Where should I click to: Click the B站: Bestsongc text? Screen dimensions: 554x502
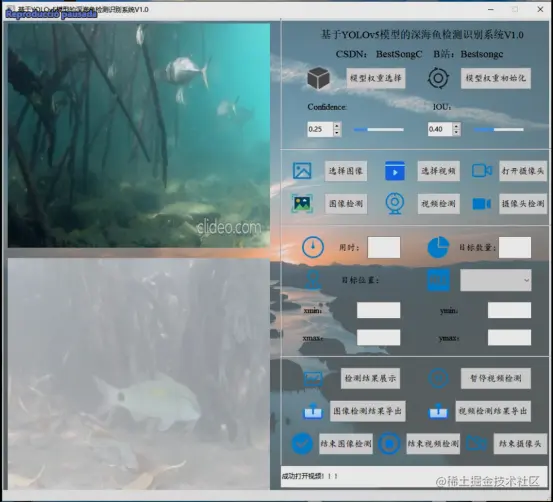(x=468, y=54)
